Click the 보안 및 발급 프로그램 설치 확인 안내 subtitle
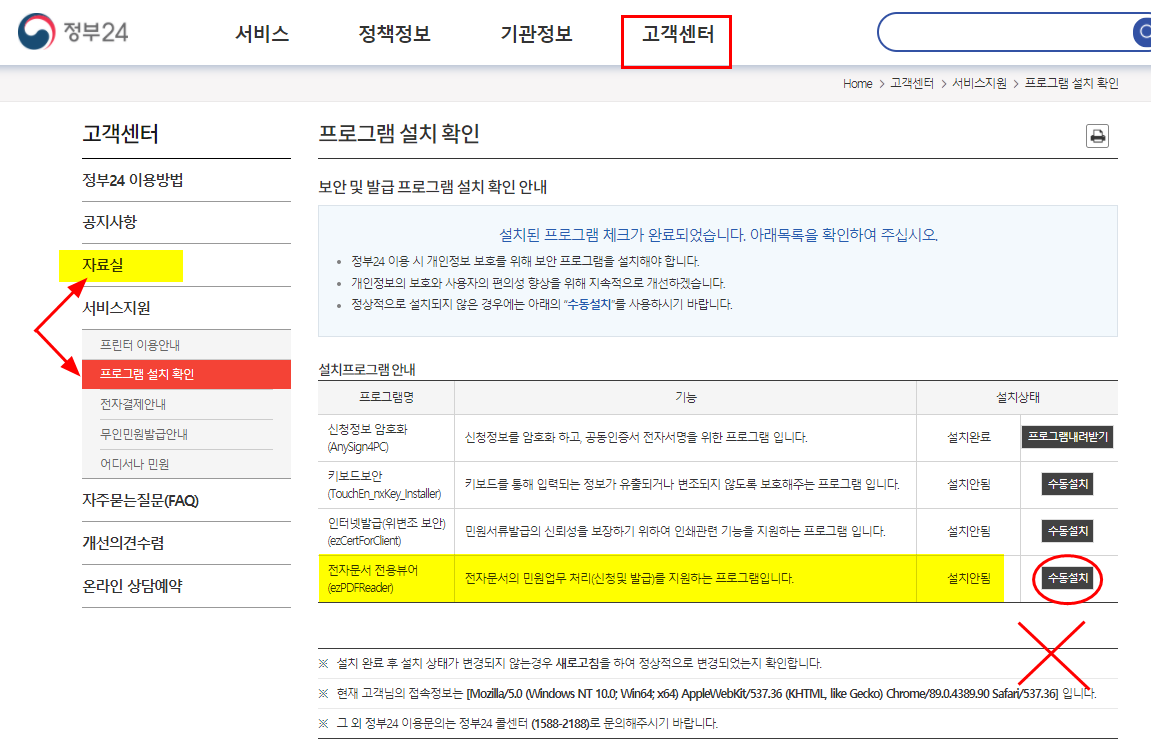Viewport: 1151px width, 752px height. (432, 187)
